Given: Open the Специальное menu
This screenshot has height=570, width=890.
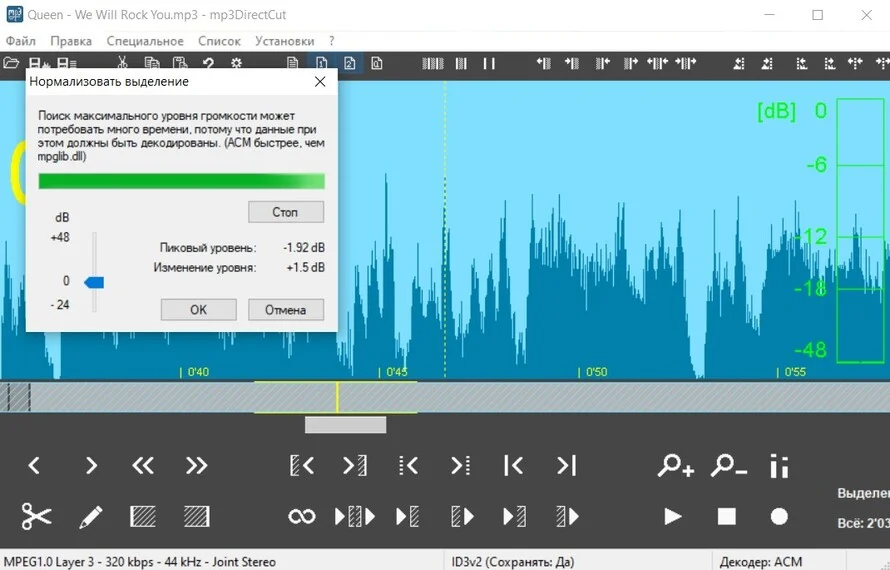Looking at the screenshot, I should (x=145, y=41).
